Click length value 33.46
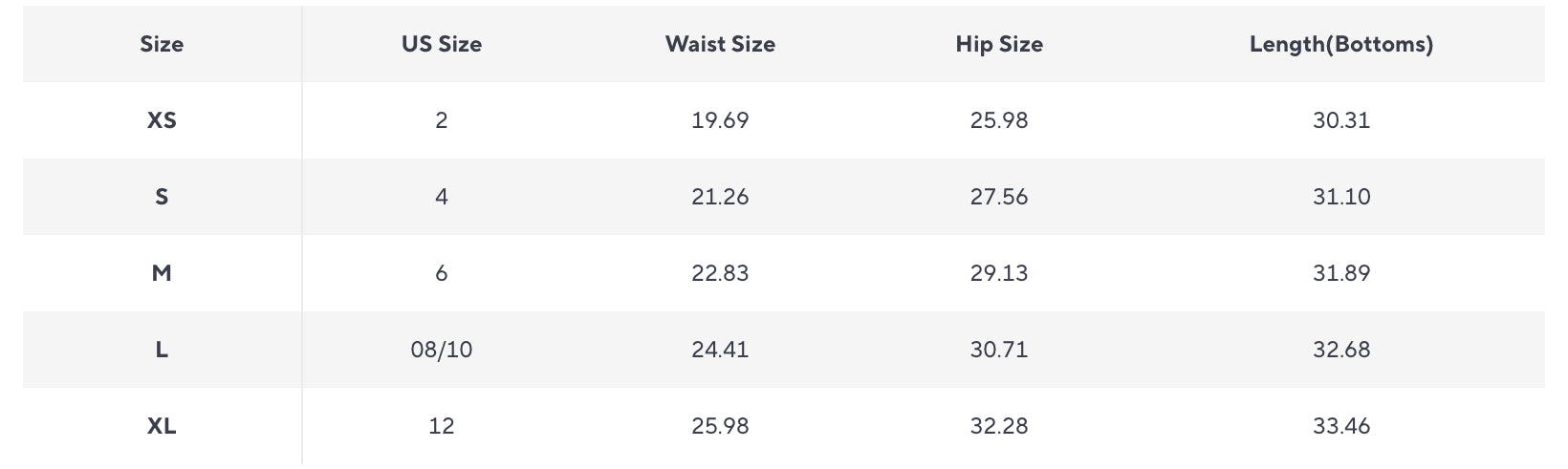The height and width of the screenshot is (469, 1568). point(1341,426)
